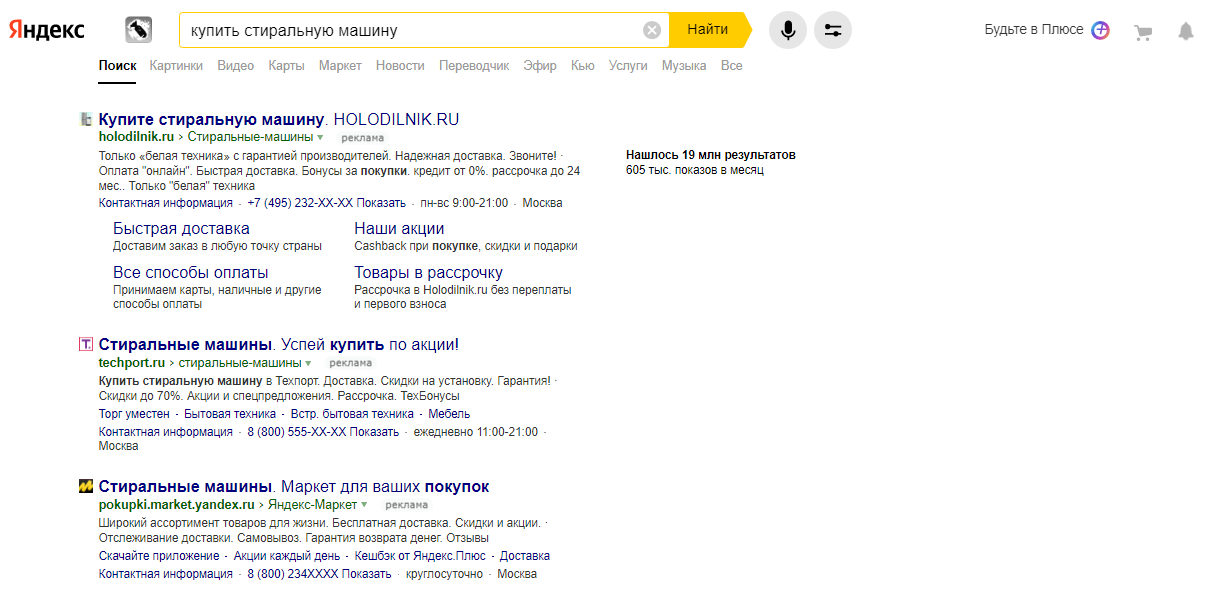This screenshot has width=1208, height=601.
Task: Click the techport.ru favicon
Action: [85, 344]
